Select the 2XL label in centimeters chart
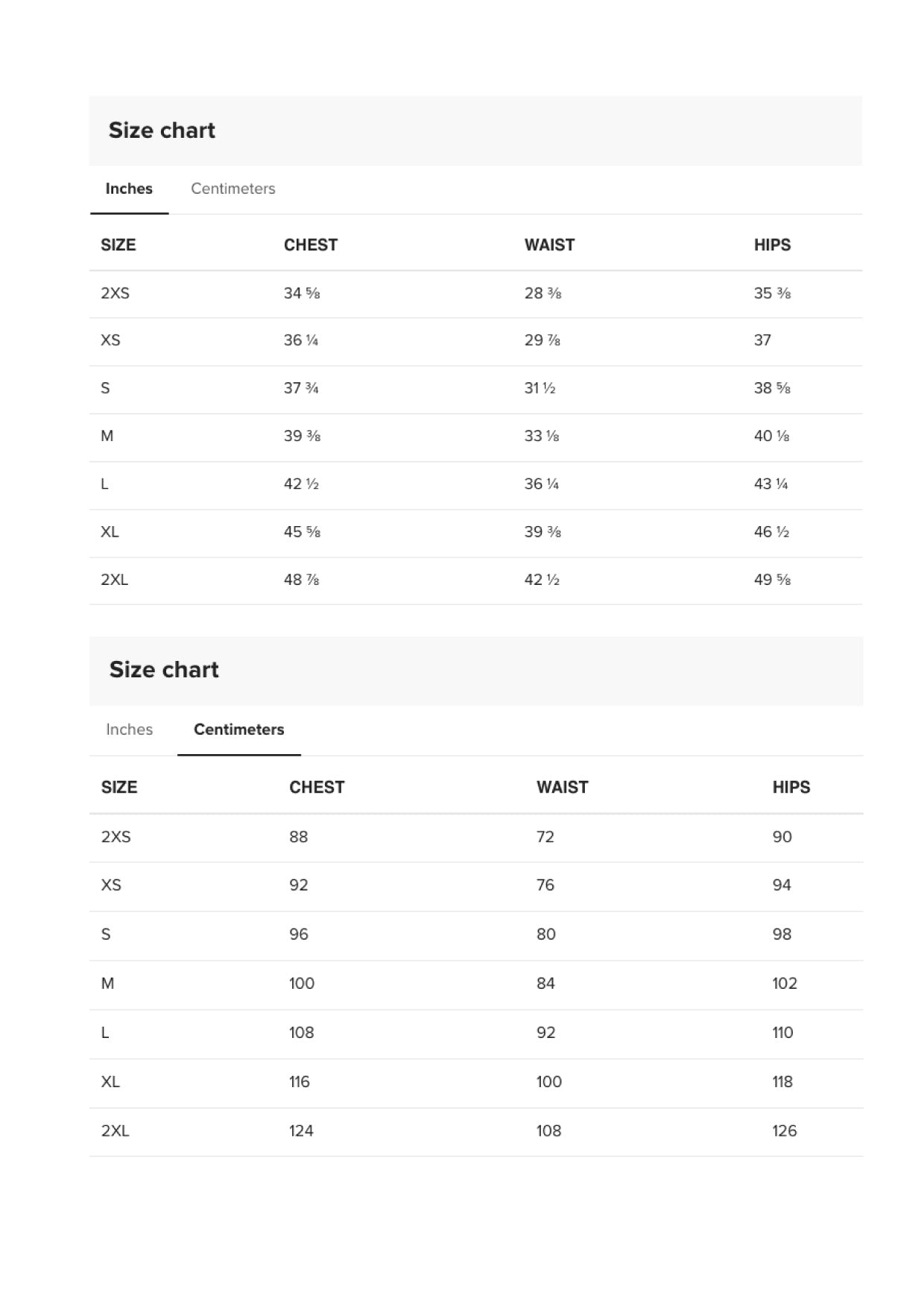This screenshot has height=1307, width=924. tap(117, 1130)
